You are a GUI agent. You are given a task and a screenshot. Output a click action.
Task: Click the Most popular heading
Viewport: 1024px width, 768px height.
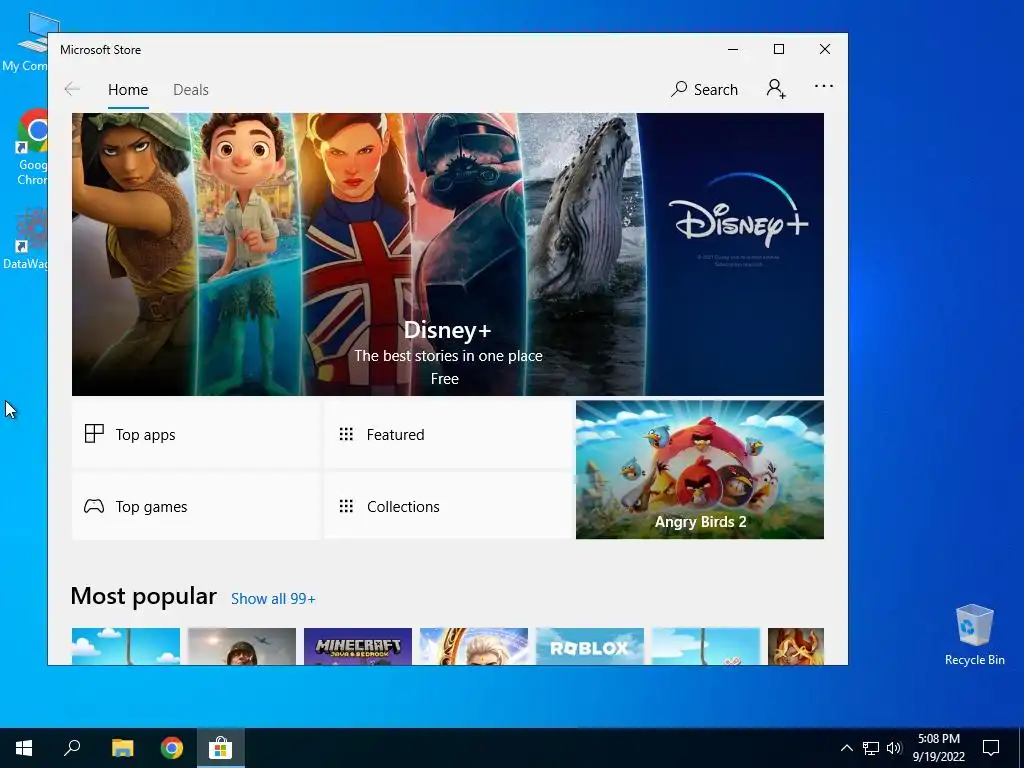(x=143, y=596)
